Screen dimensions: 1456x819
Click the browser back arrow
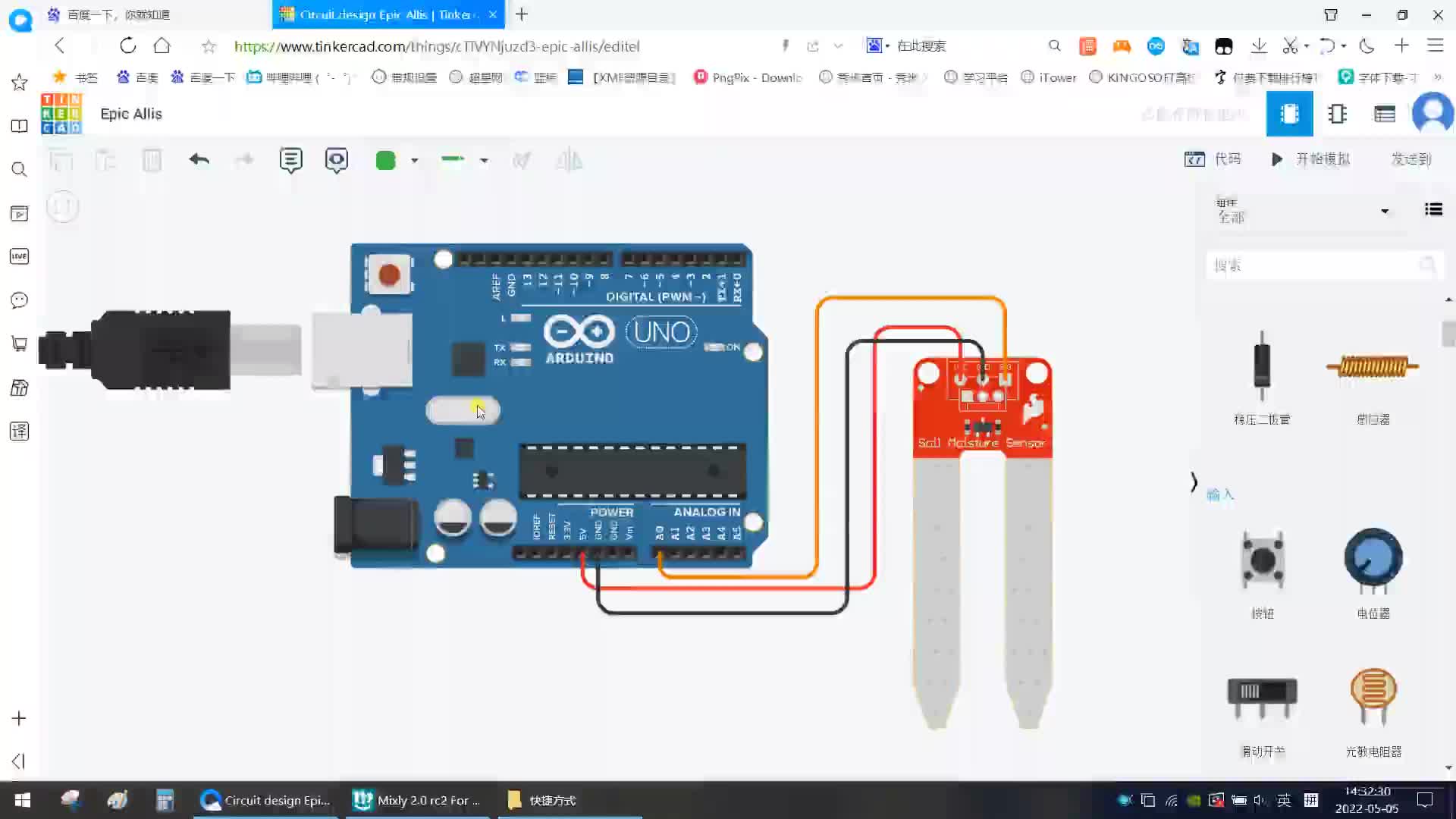click(60, 45)
